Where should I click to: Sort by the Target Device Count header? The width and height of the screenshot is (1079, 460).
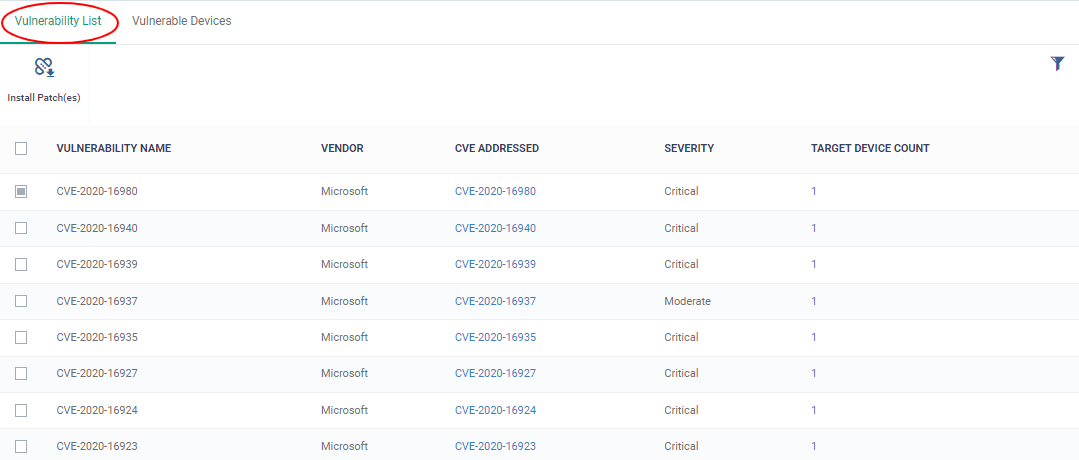870,148
